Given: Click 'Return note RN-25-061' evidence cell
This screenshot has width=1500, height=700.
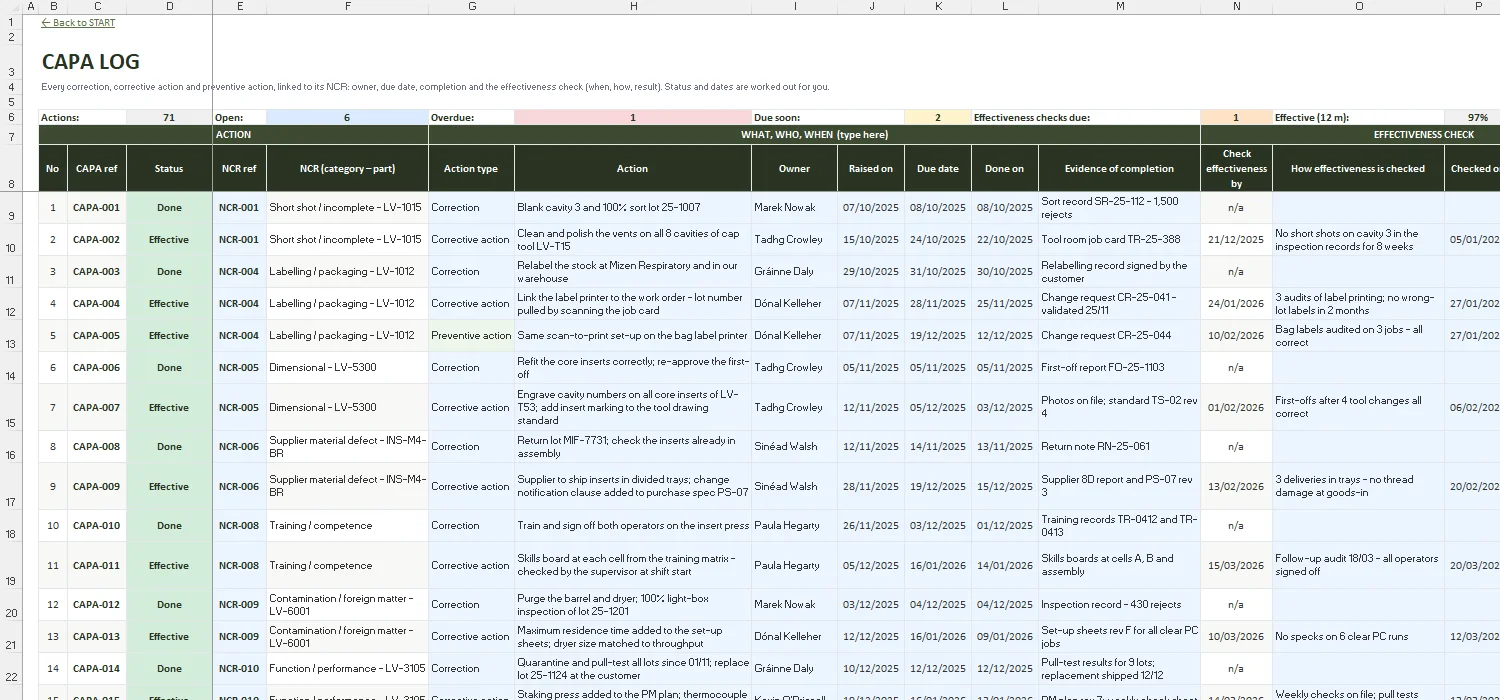Looking at the screenshot, I should tap(1120, 446).
